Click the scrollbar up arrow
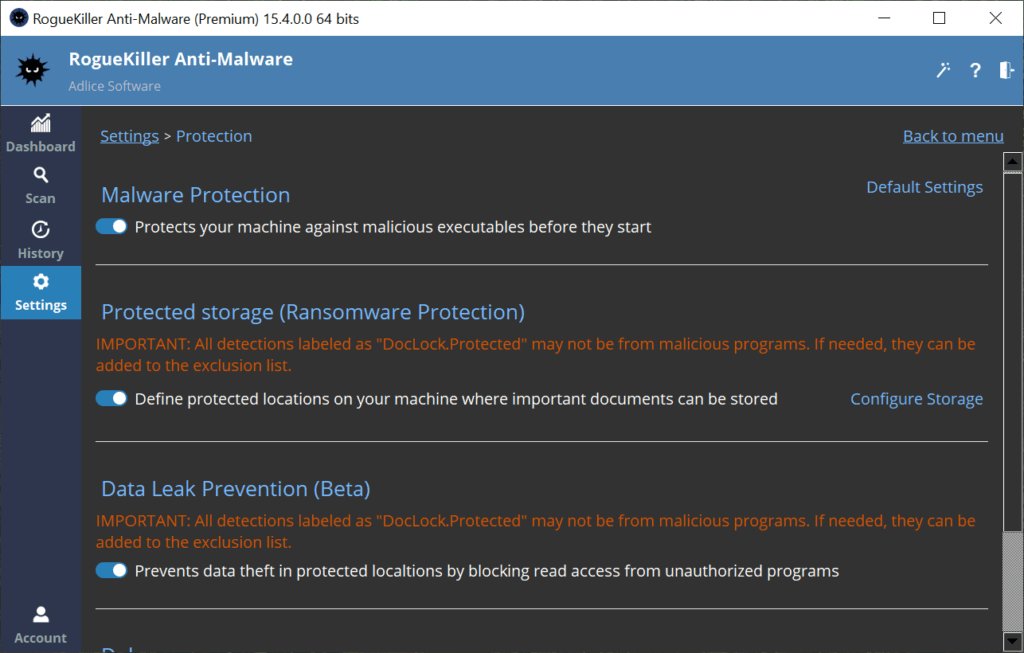The image size is (1024, 653). [1012, 162]
